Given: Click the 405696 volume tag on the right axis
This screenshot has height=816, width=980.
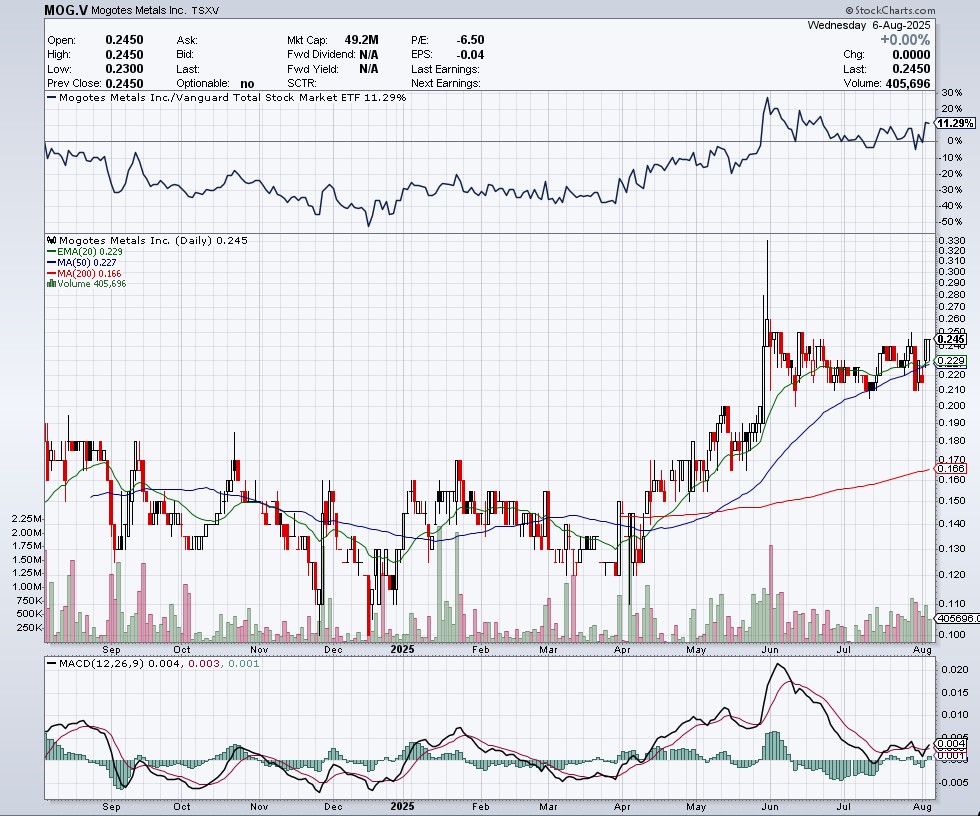Looking at the screenshot, I should coord(956,618).
